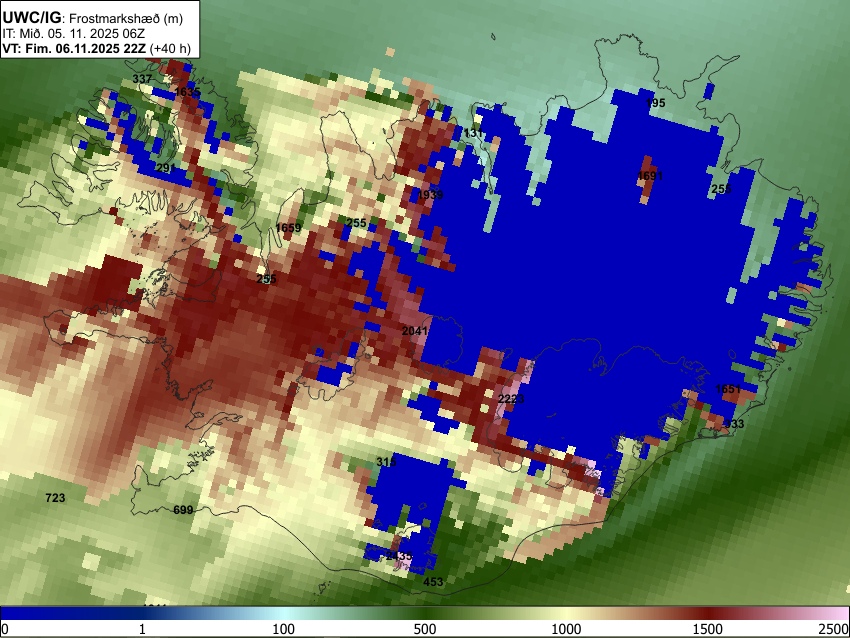Image resolution: width=850 pixels, height=638 pixels.
Task: Click the map value label '2435'
Action: point(400,556)
